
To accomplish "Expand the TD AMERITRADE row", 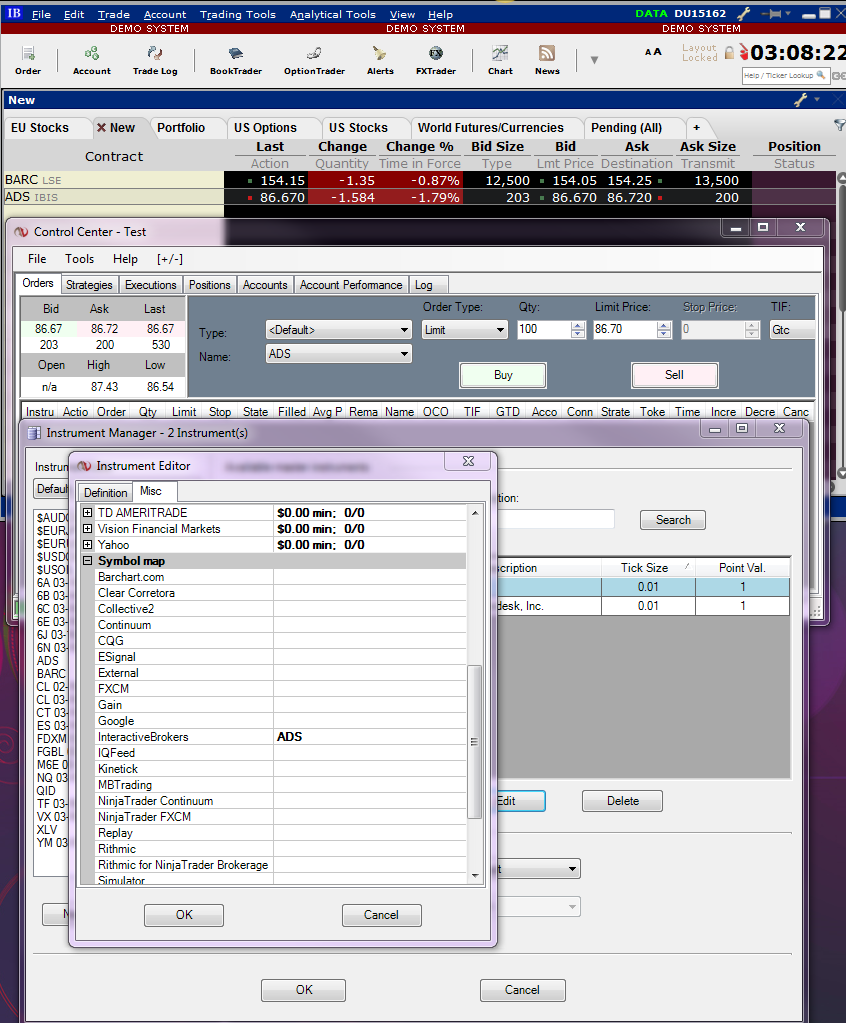I will (87, 513).
